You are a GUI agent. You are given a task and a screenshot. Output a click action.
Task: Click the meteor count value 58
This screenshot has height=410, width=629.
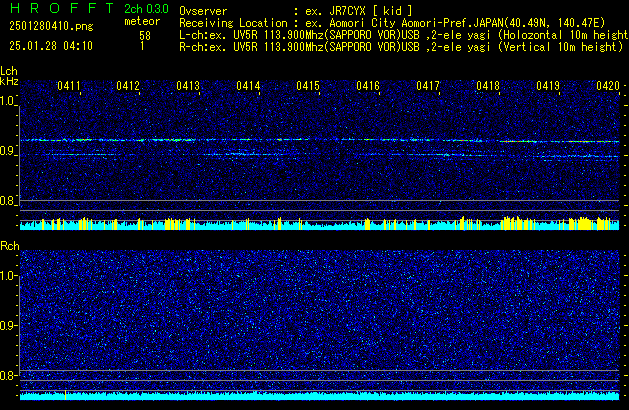(x=145, y=36)
